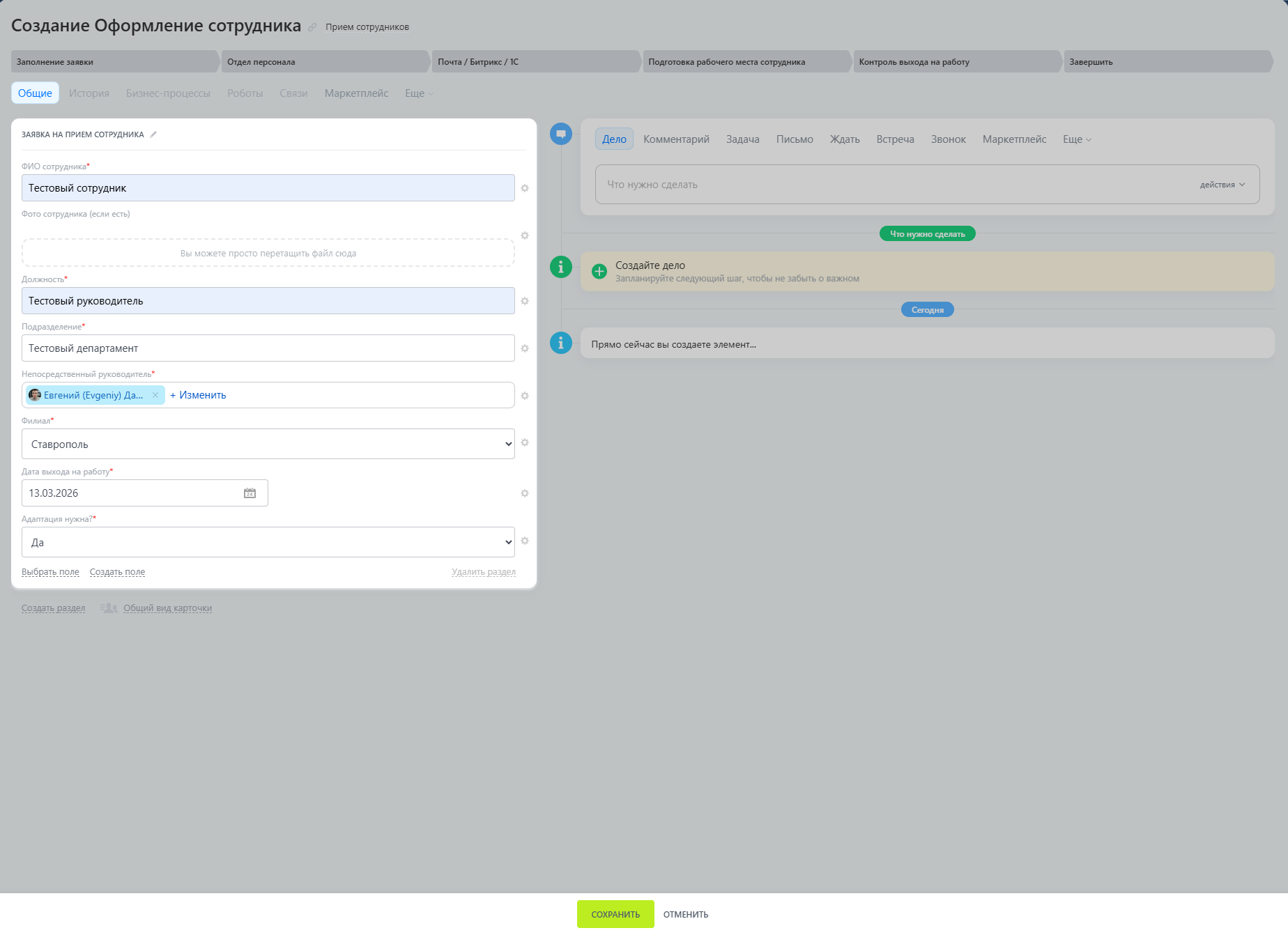Click the date field with 13.03.2026

[x=145, y=493]
